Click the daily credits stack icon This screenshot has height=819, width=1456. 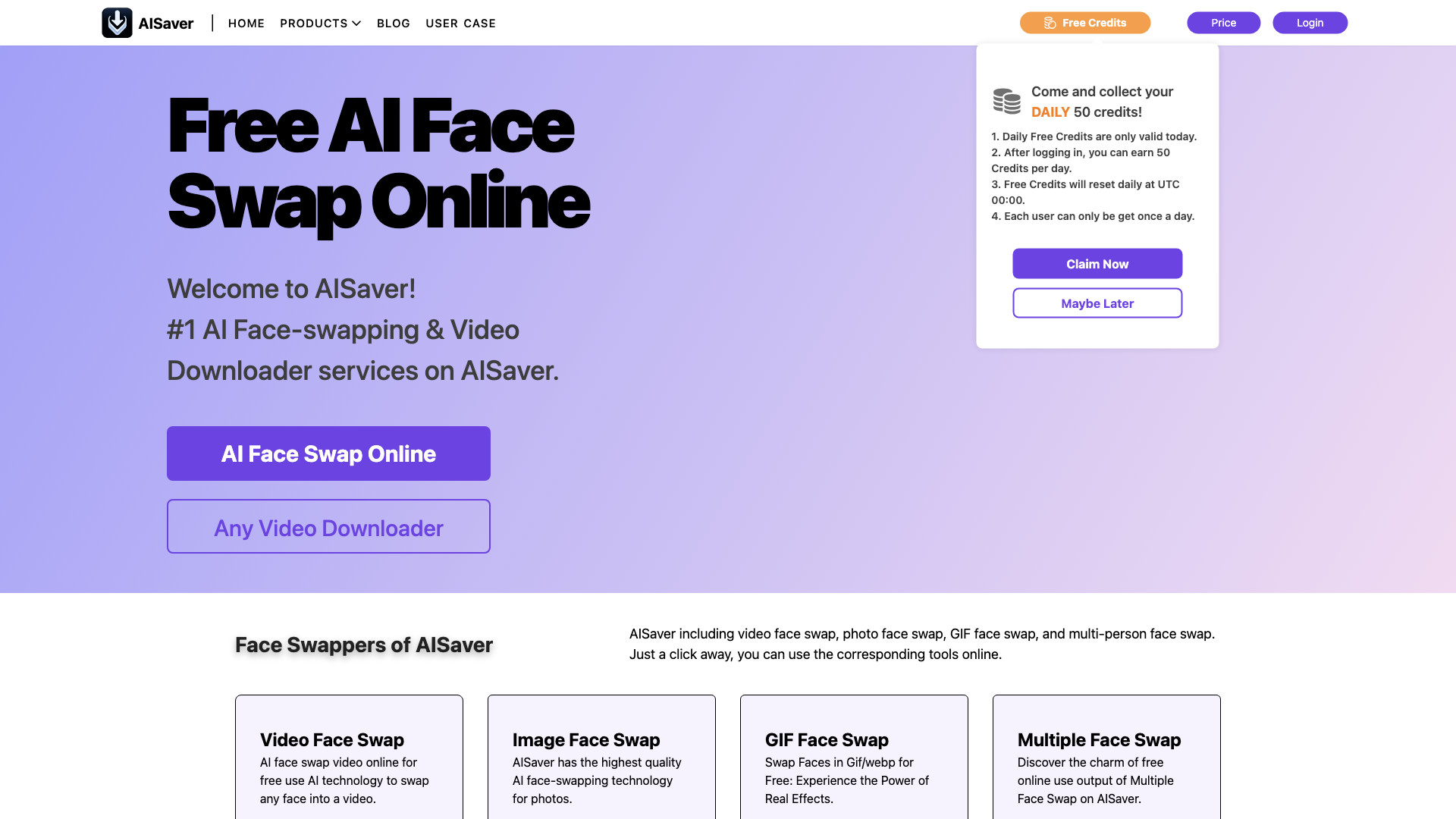coord(1006,101)
